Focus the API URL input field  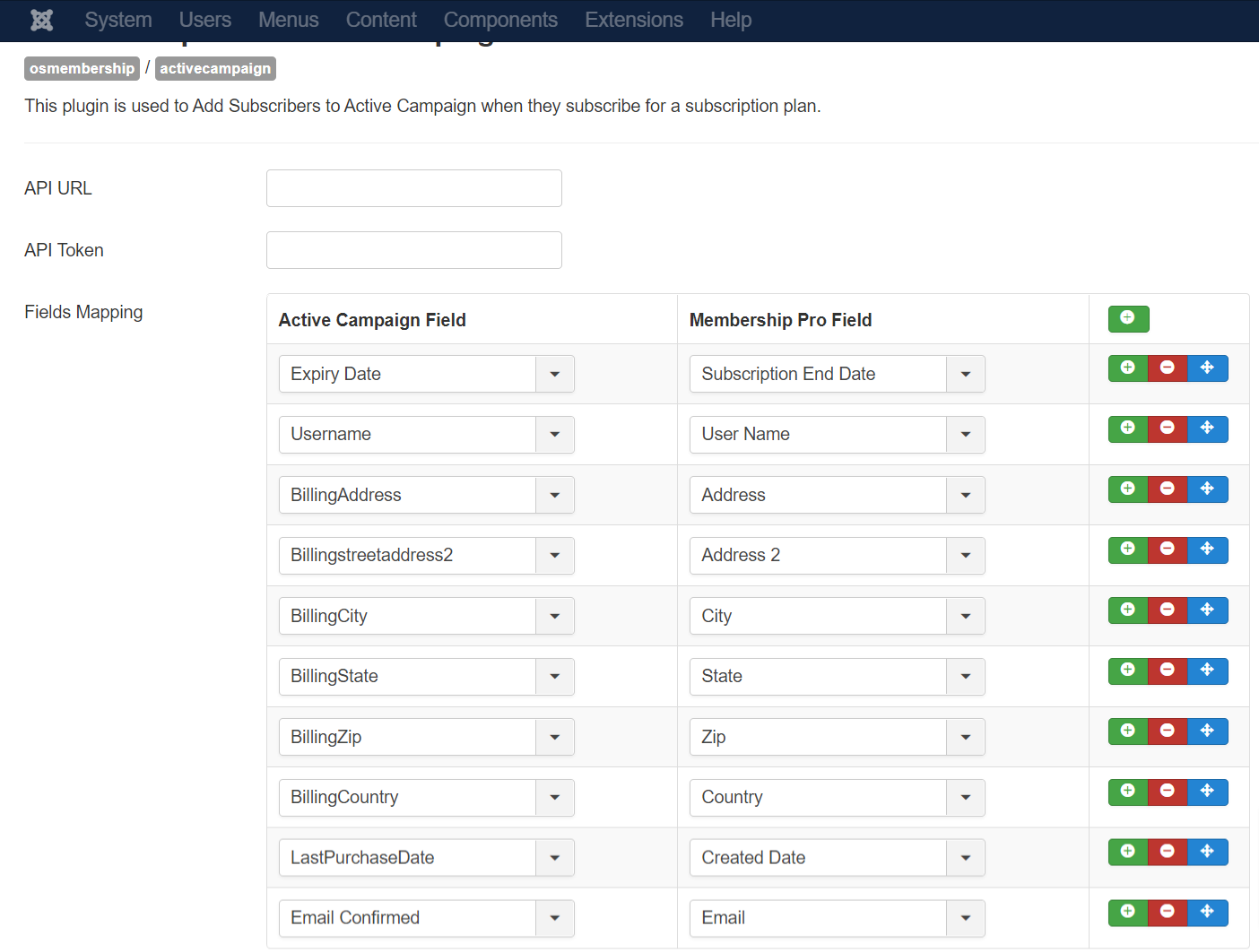(x=414, y=188)
